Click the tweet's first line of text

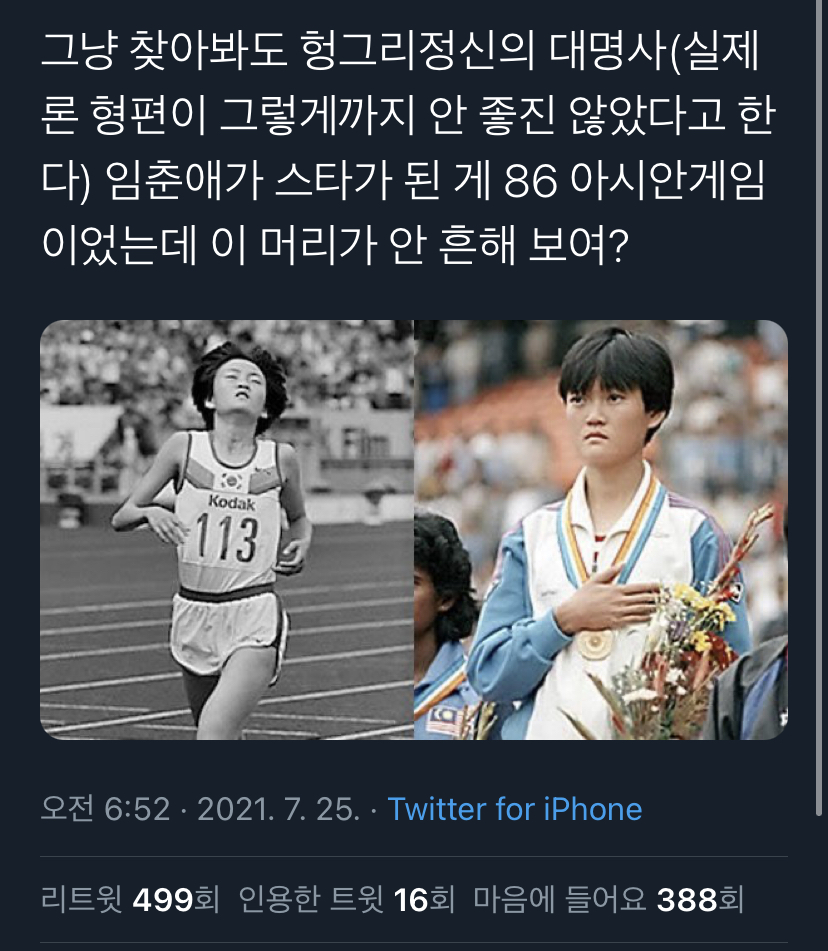(x=400, y=50)
